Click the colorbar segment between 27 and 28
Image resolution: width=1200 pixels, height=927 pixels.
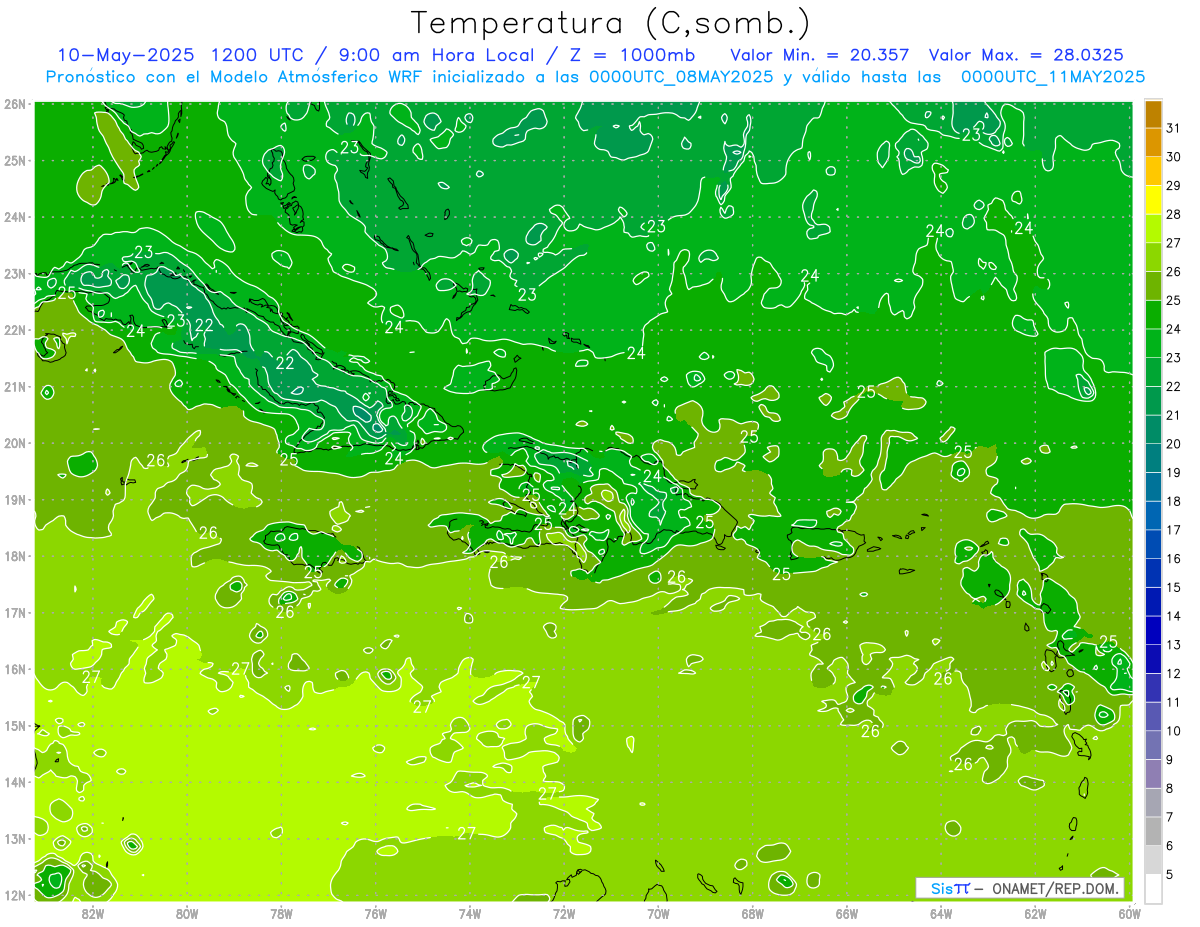point(1153,228)
